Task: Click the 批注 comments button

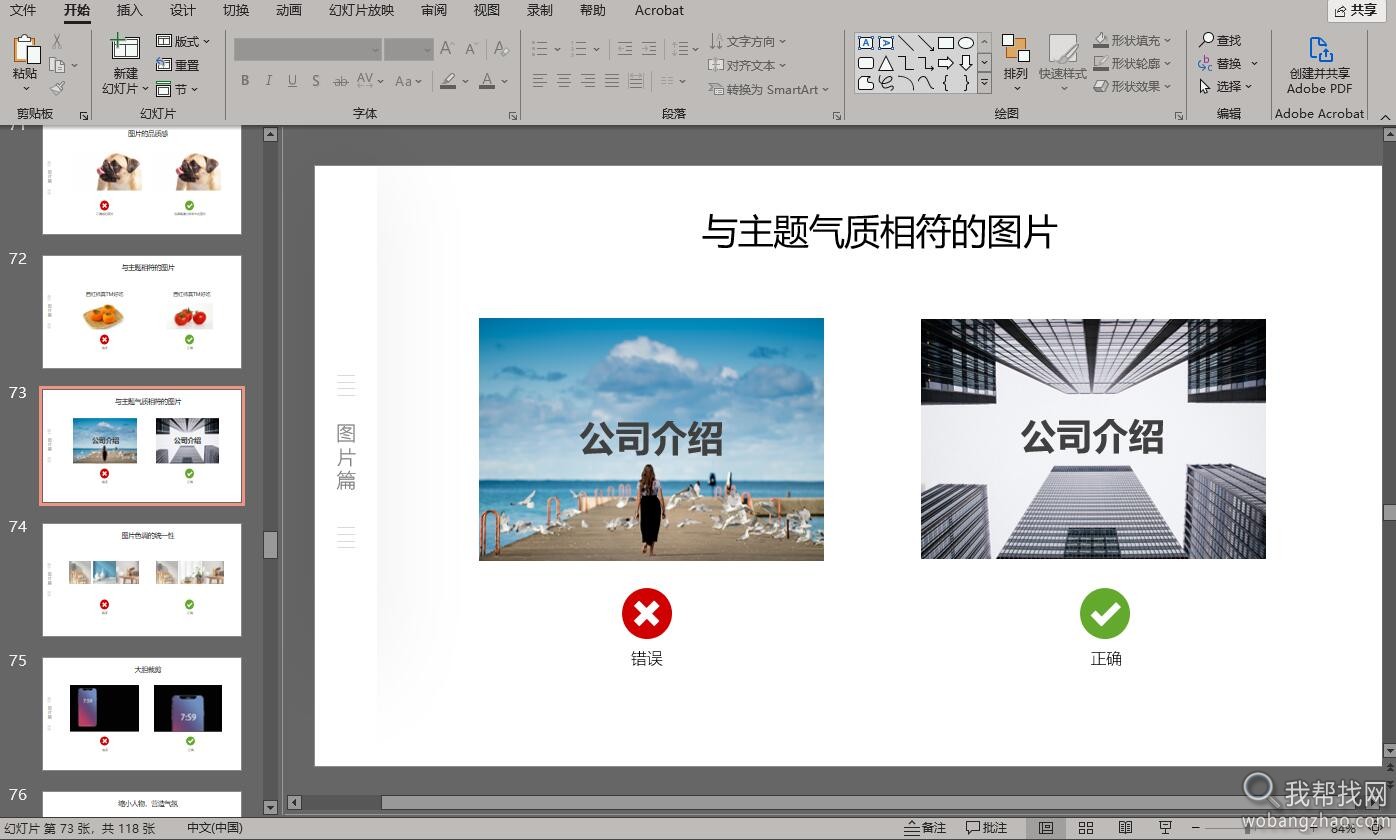Action: (986, 828)
